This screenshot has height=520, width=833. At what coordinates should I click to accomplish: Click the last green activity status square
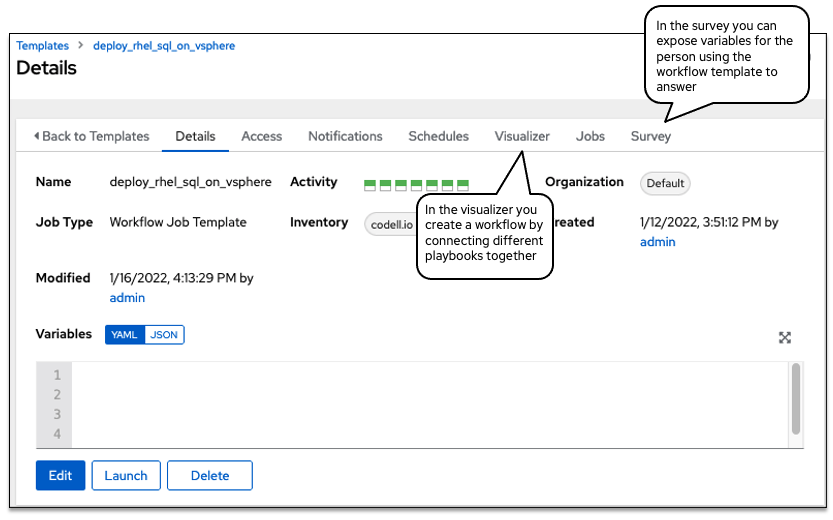(x=462, y=185)
